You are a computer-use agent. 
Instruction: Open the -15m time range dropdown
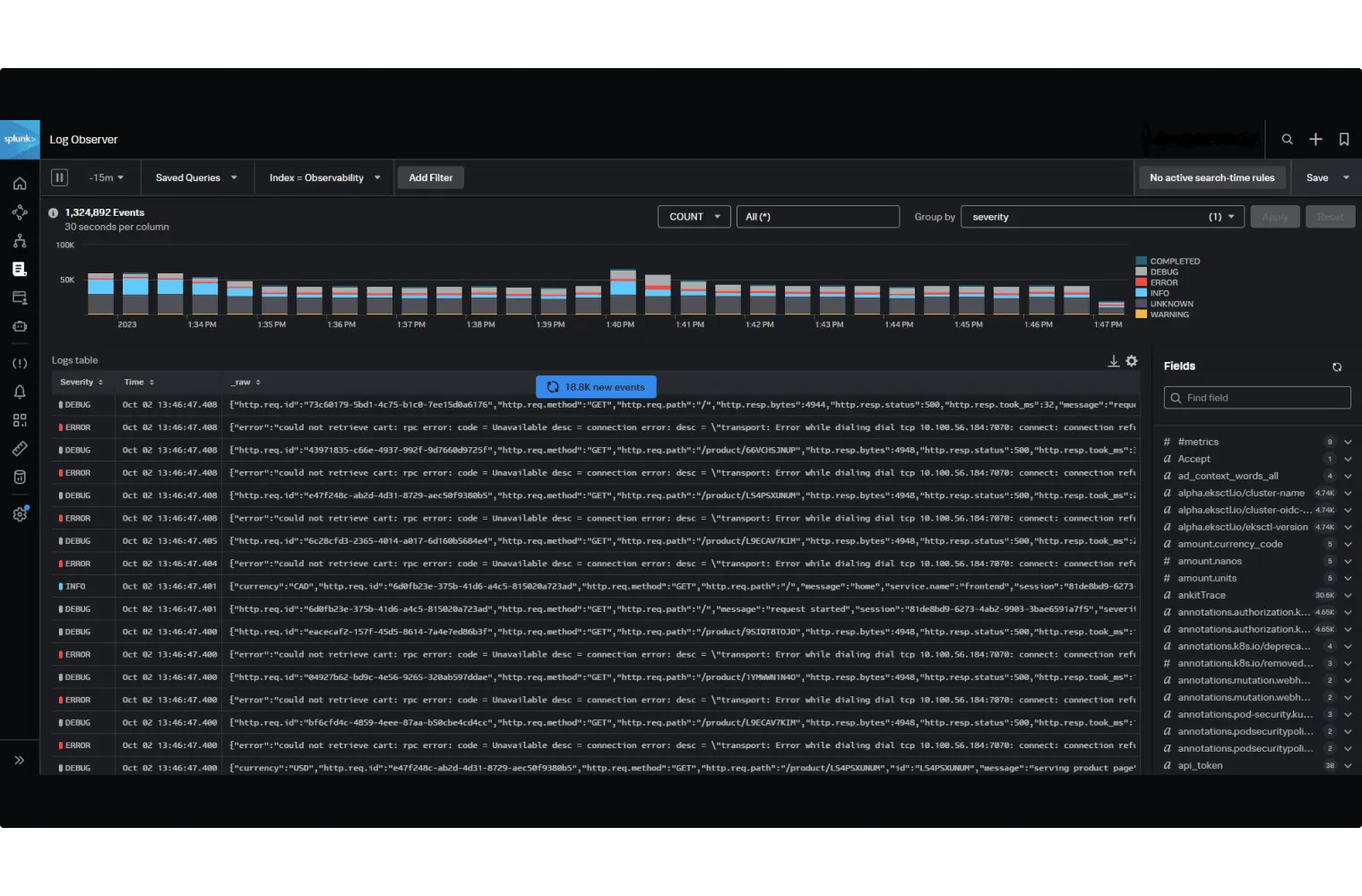105,177
